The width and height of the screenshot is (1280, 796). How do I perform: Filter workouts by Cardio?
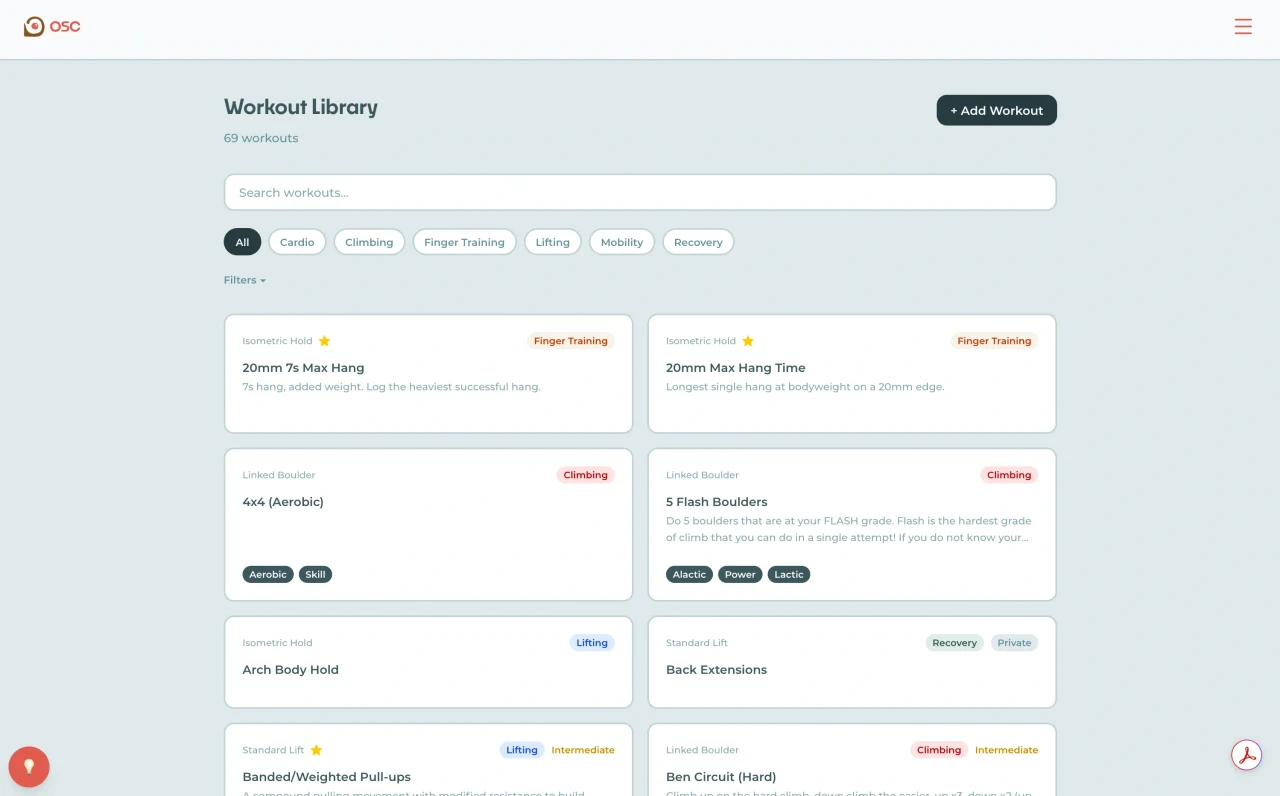pos(297,242)
